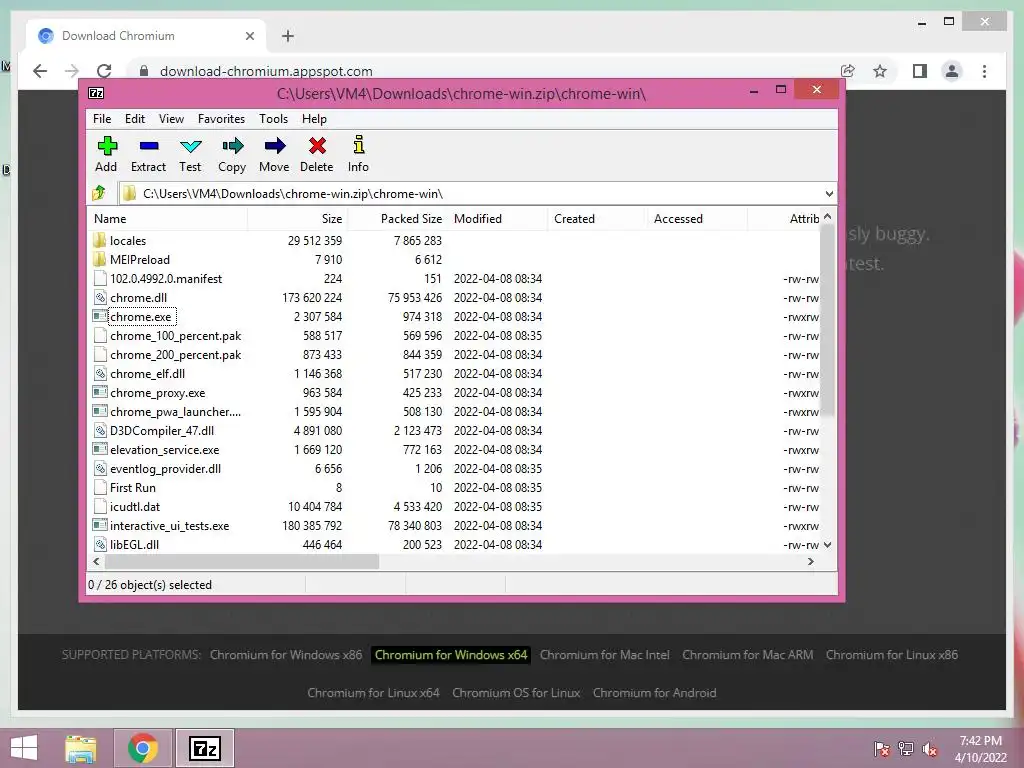Expand the address path dropdown

click(x=829, y=194)
